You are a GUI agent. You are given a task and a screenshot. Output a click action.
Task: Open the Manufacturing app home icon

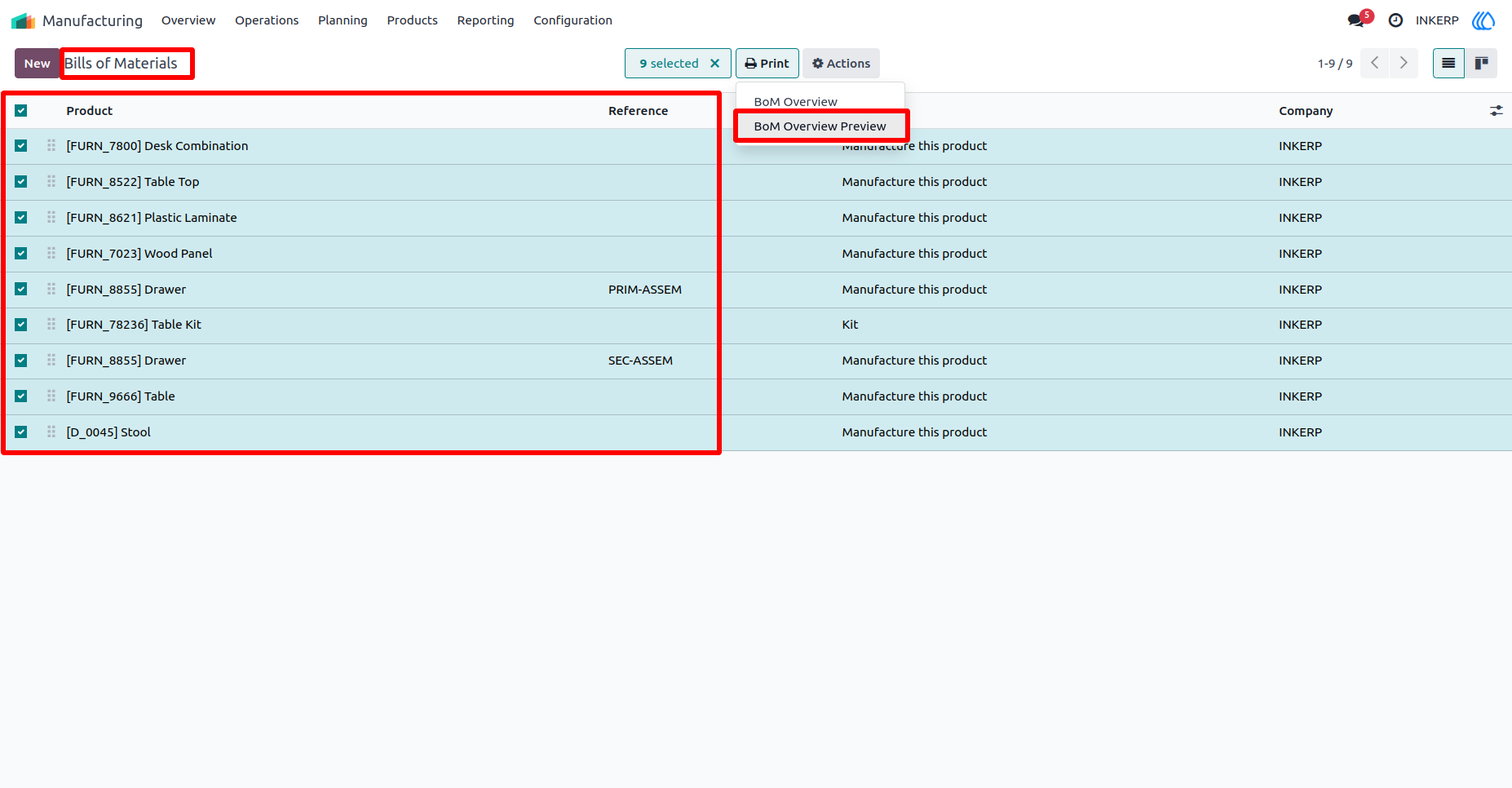pos(23,20)
